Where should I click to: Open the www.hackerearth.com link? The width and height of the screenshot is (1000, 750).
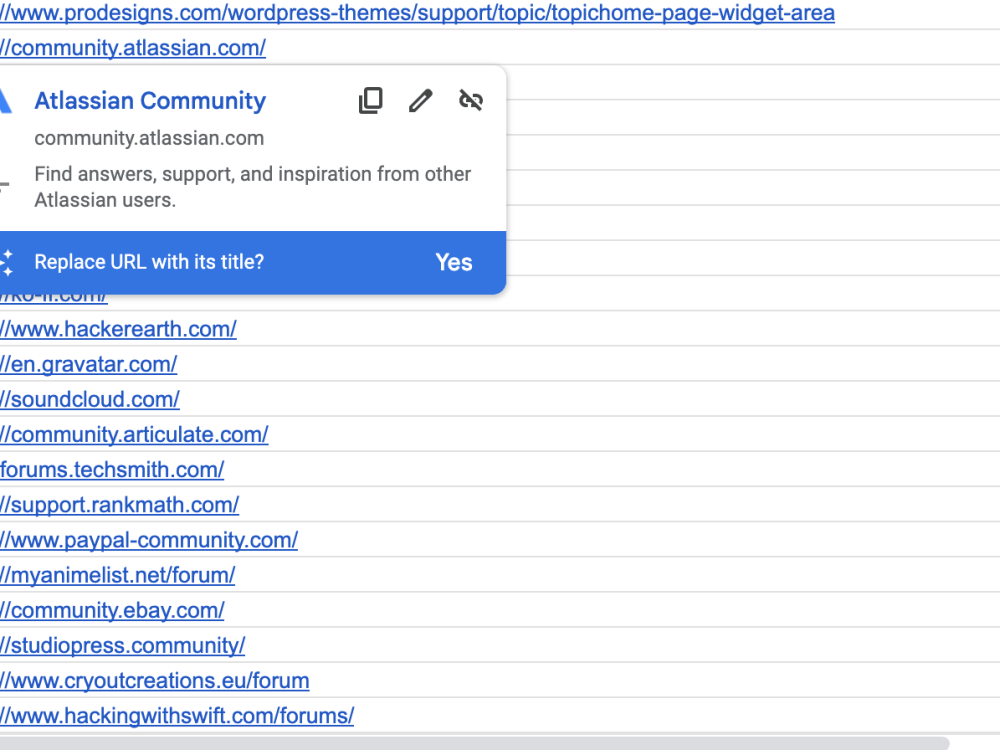(118, 329)
